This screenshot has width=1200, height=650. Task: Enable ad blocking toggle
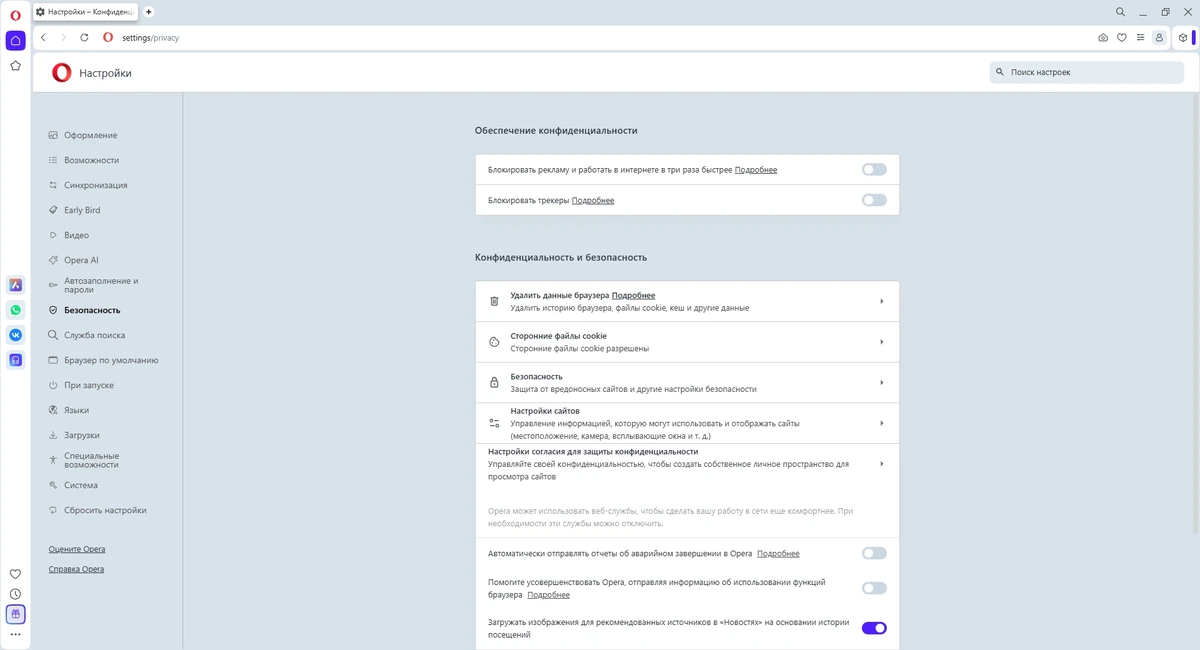click(874, 170)
